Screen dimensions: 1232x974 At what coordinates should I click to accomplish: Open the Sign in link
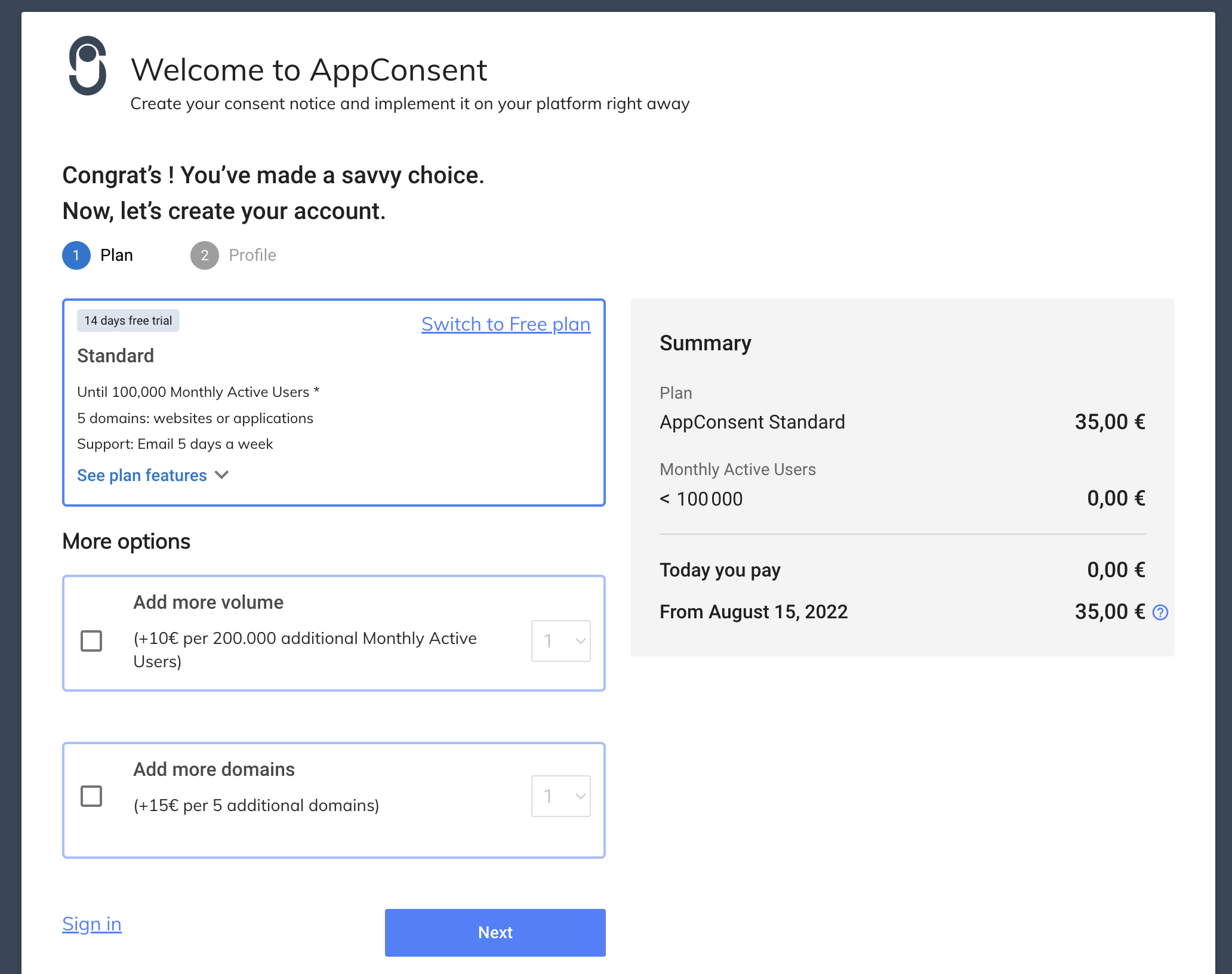[x=92, y=924]
